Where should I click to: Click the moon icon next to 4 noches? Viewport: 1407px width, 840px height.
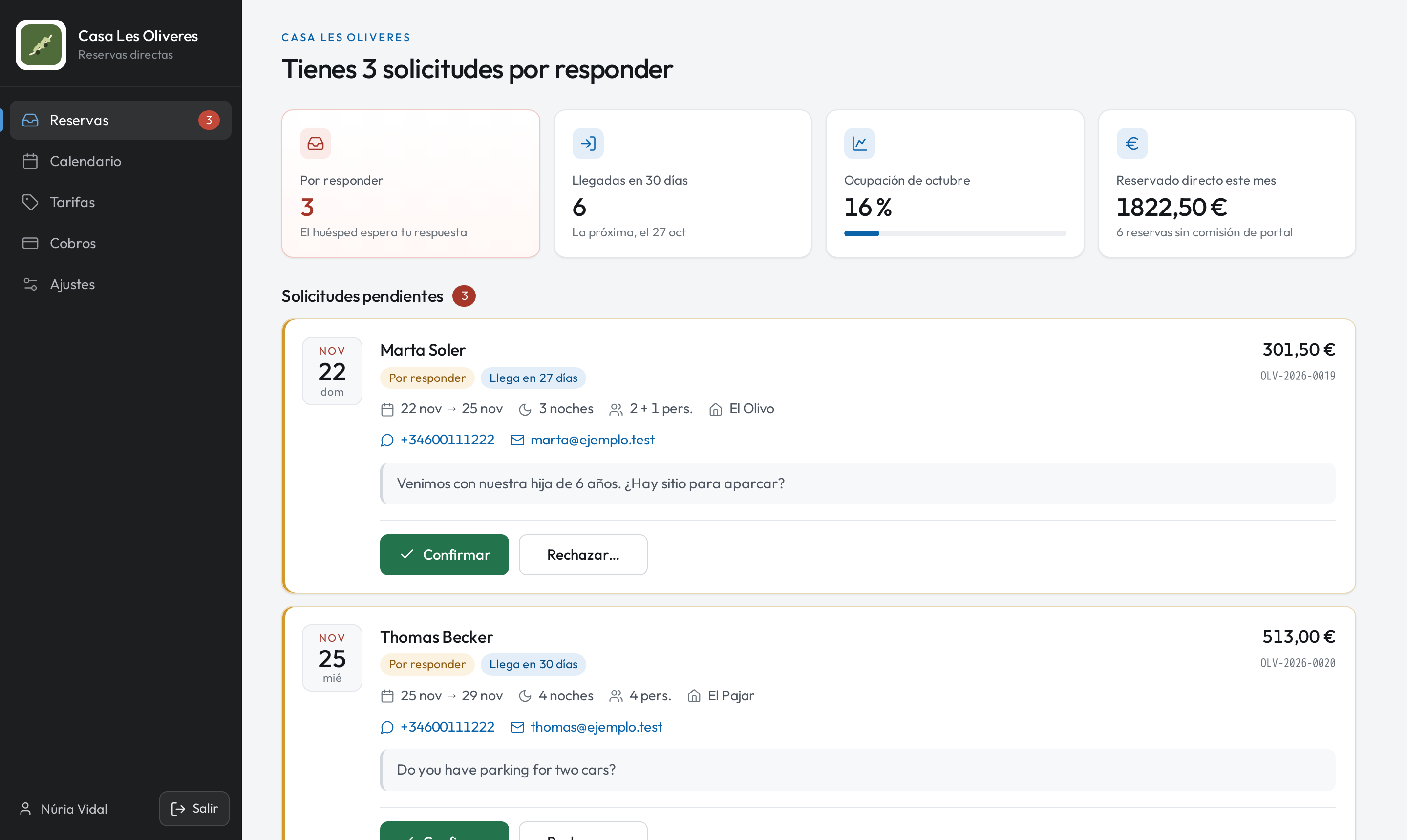[526, 696]
